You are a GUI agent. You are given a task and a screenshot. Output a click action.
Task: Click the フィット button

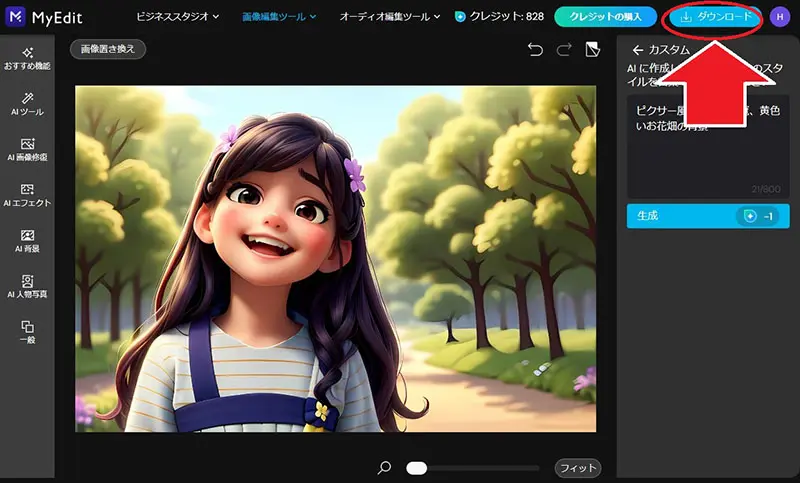click(578, 468)
